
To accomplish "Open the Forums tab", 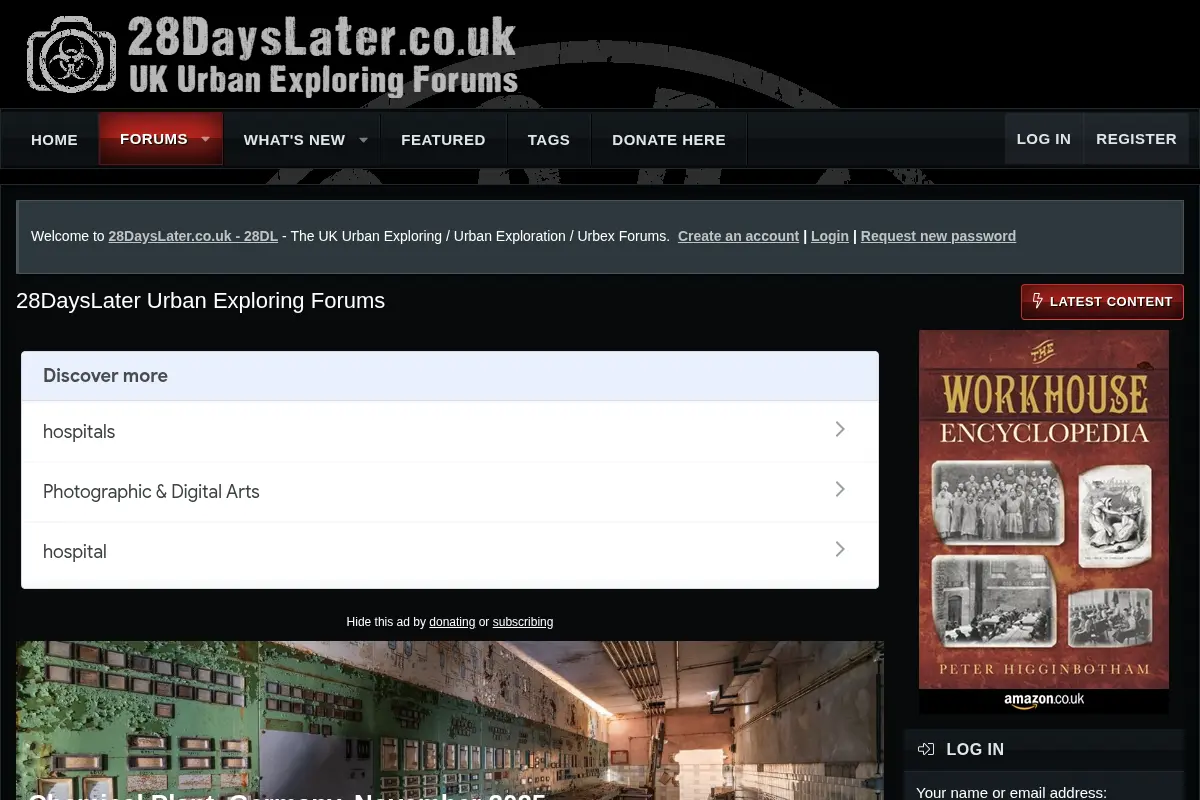I will point(154,139).
